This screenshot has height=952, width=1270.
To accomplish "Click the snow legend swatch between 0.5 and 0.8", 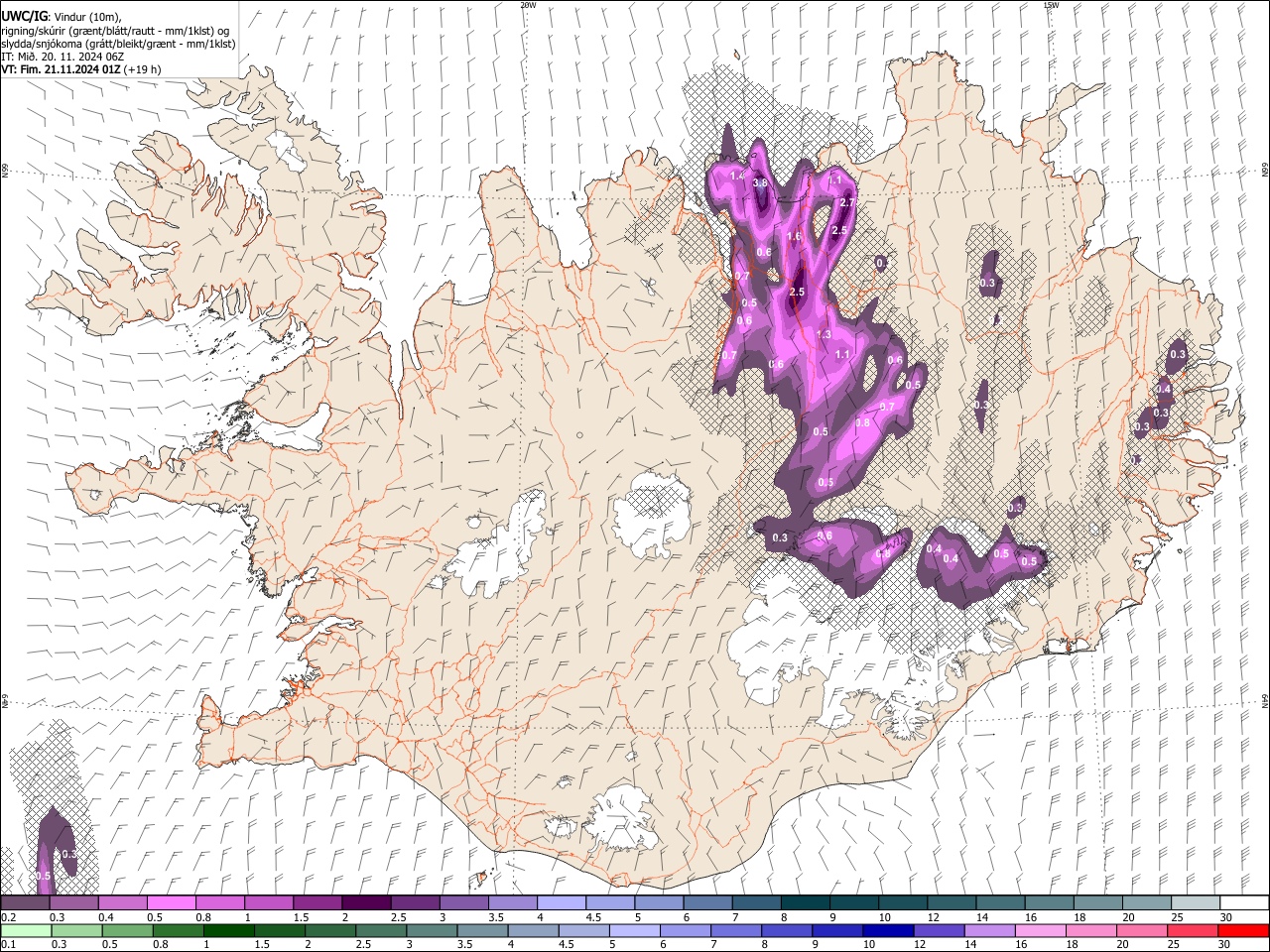I will coord(172,902).
